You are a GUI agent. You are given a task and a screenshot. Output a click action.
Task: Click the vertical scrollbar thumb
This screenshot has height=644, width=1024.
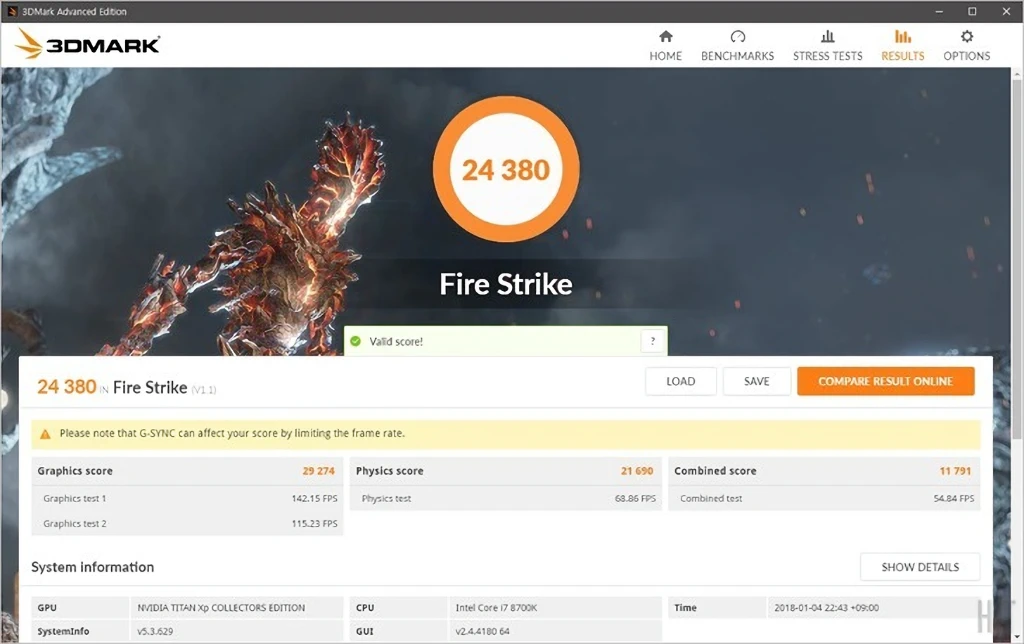[x=1017, y=258]
